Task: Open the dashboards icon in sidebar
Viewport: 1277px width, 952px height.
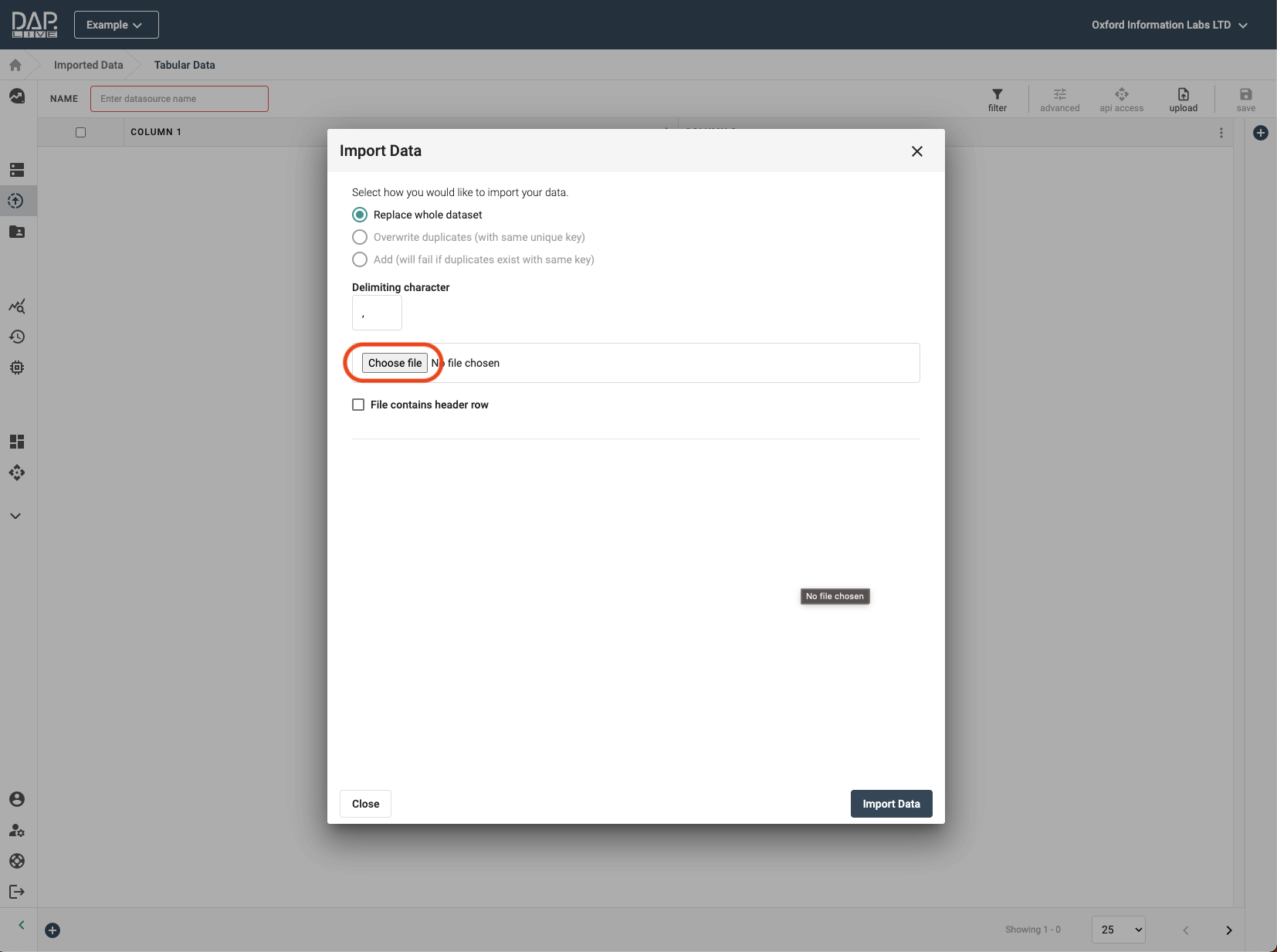Action: (17, 442)
